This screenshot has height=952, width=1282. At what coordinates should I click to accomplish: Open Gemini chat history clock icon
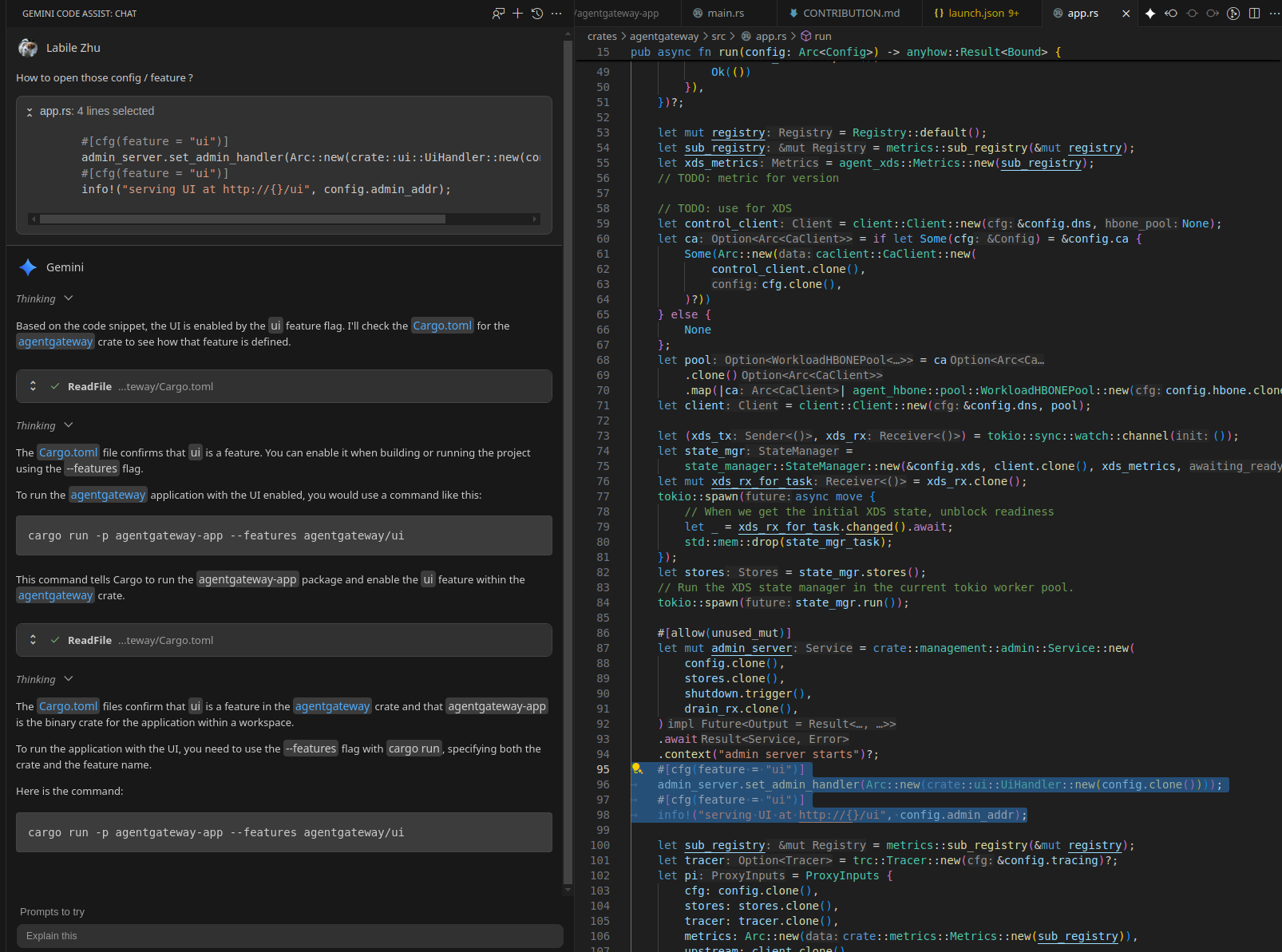pos(537,14)
